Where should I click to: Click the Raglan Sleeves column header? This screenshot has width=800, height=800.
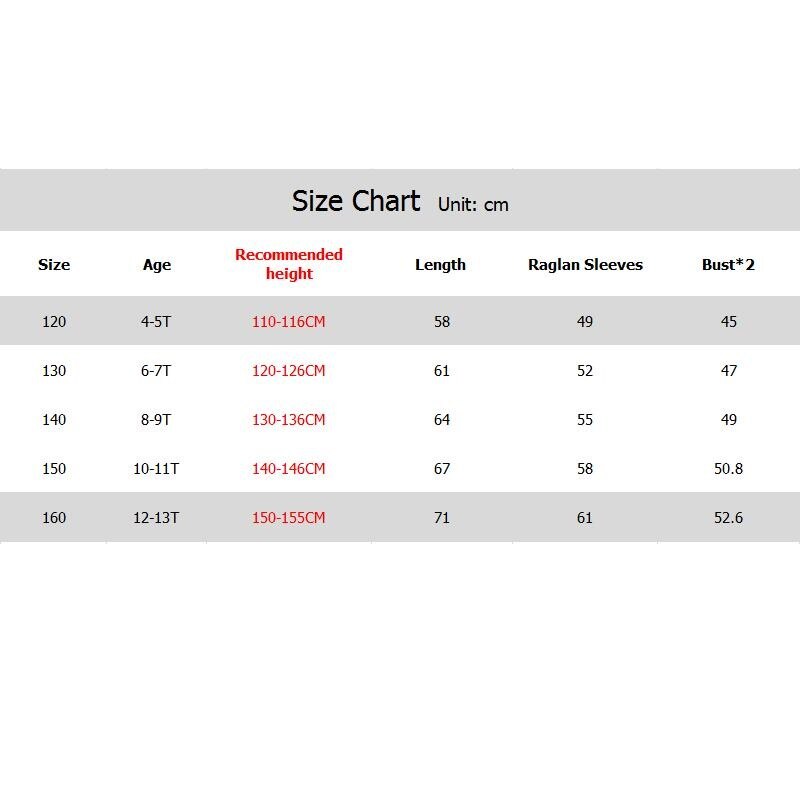tap(585, 265)
